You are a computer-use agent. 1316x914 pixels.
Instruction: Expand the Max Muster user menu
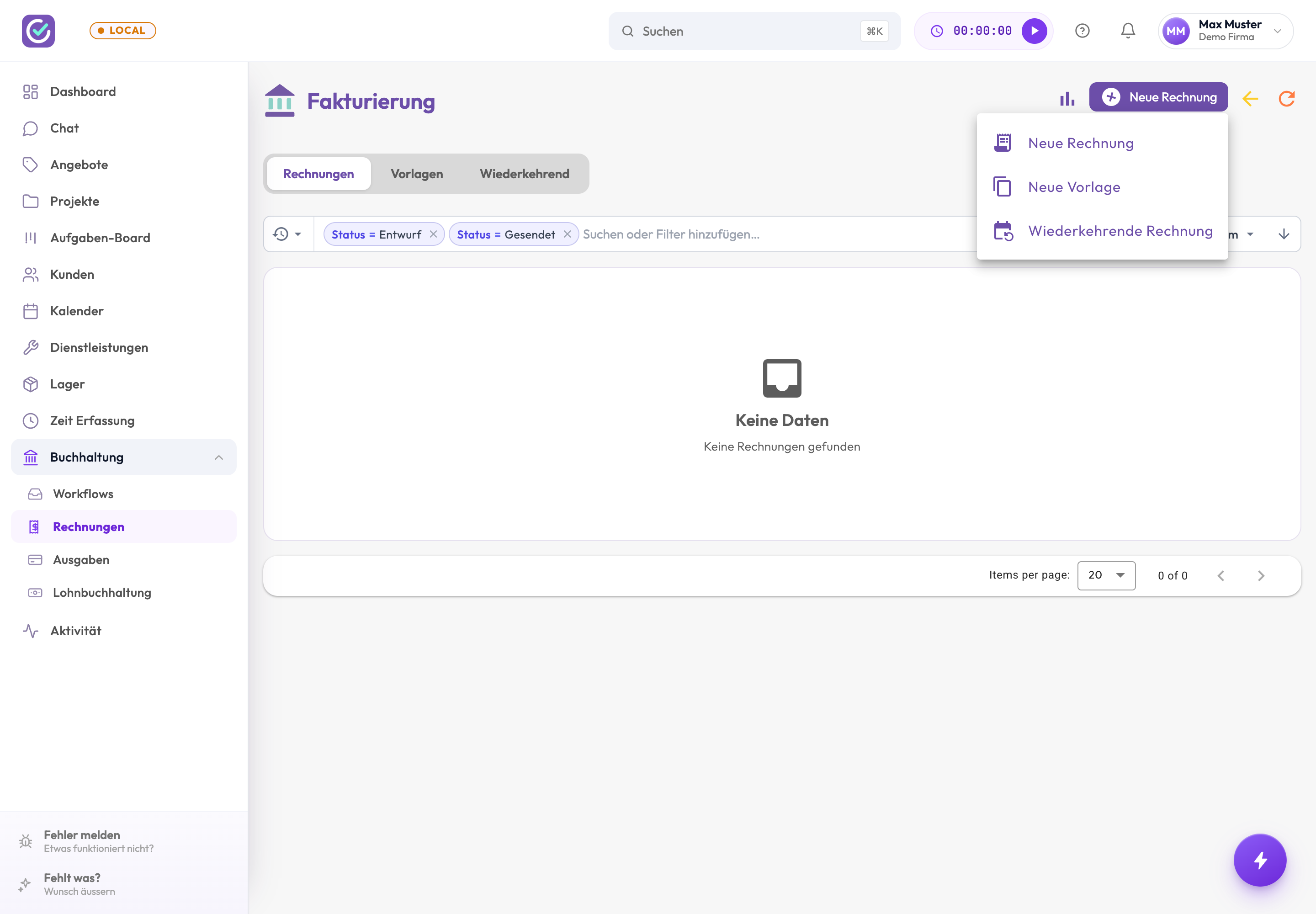[x=1226, y=31]
